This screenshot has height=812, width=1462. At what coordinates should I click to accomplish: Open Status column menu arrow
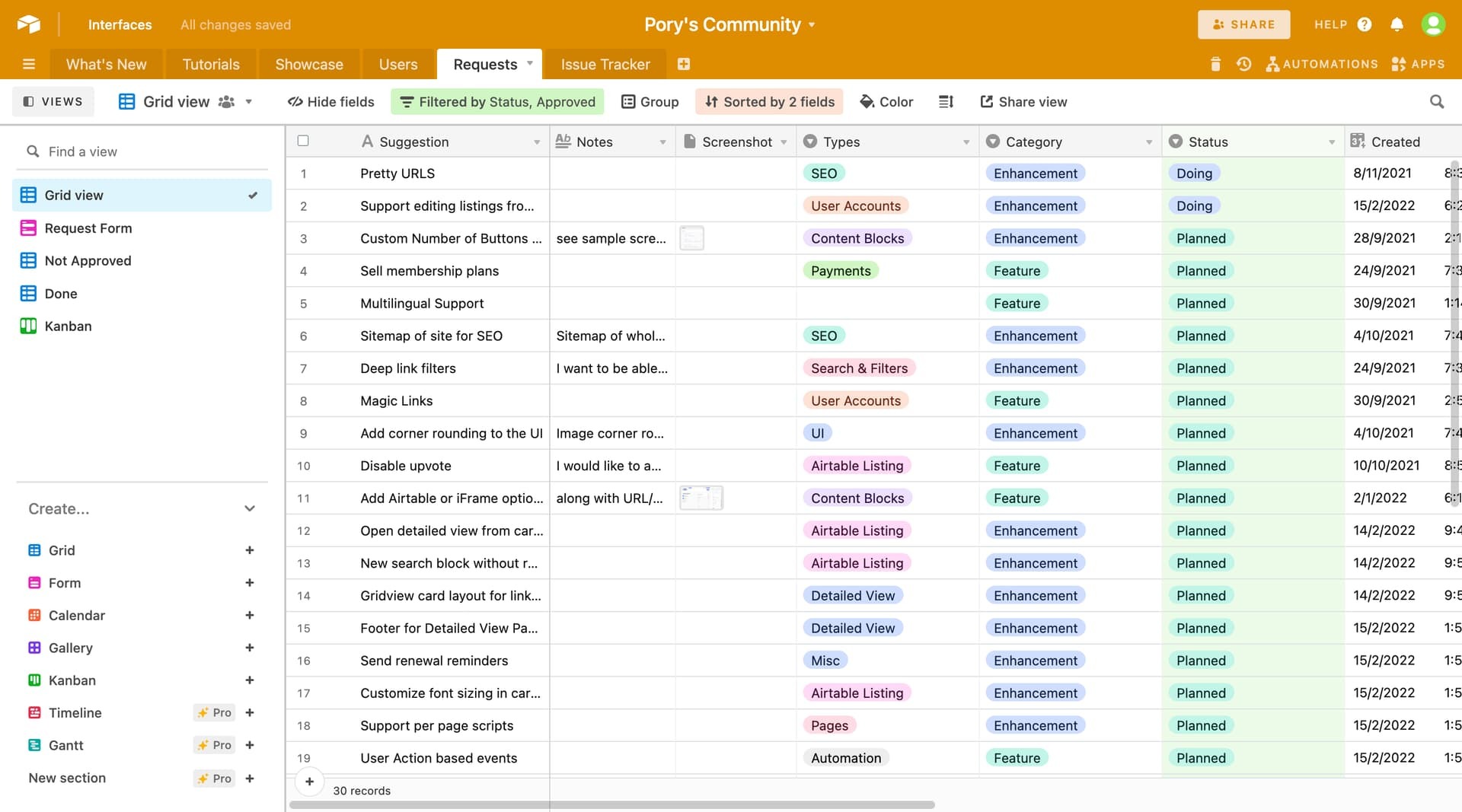coord(1332,142)
